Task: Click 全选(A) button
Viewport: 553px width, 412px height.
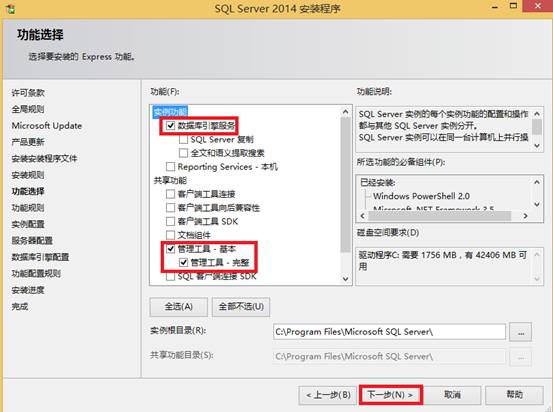Action: coord(178,307)
